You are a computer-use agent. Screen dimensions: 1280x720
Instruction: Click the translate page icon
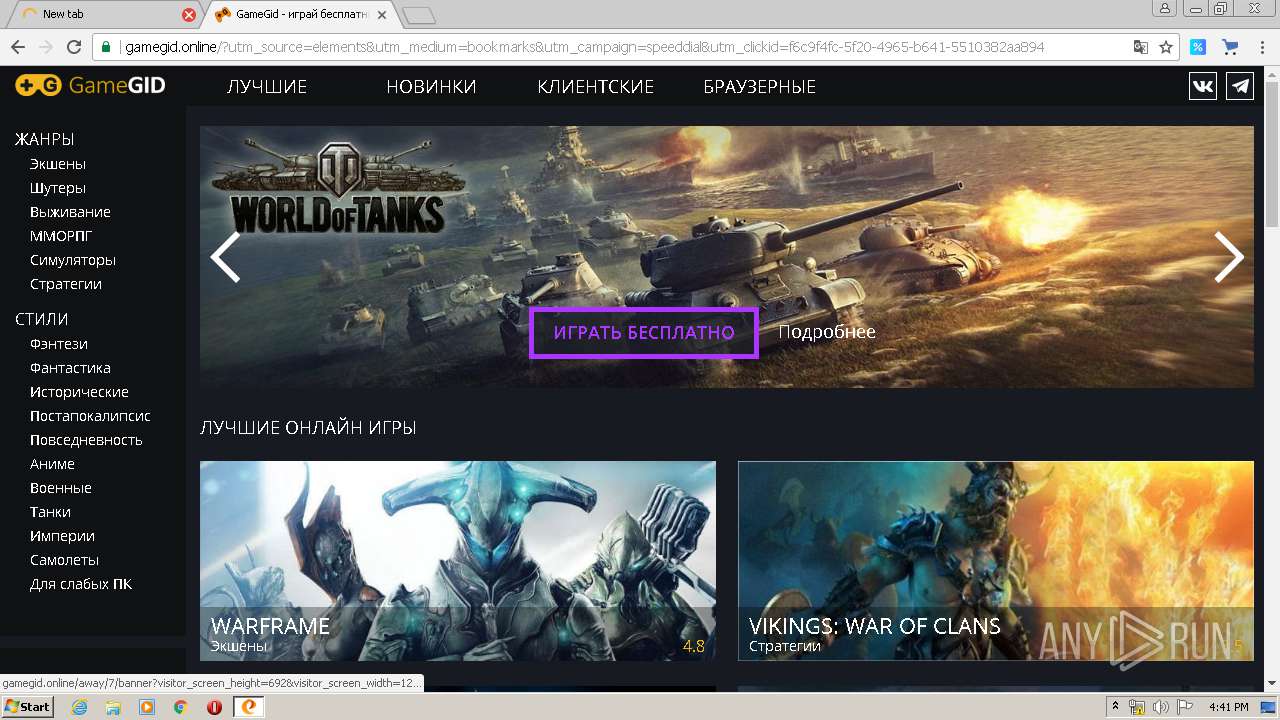pos(1141,47)
